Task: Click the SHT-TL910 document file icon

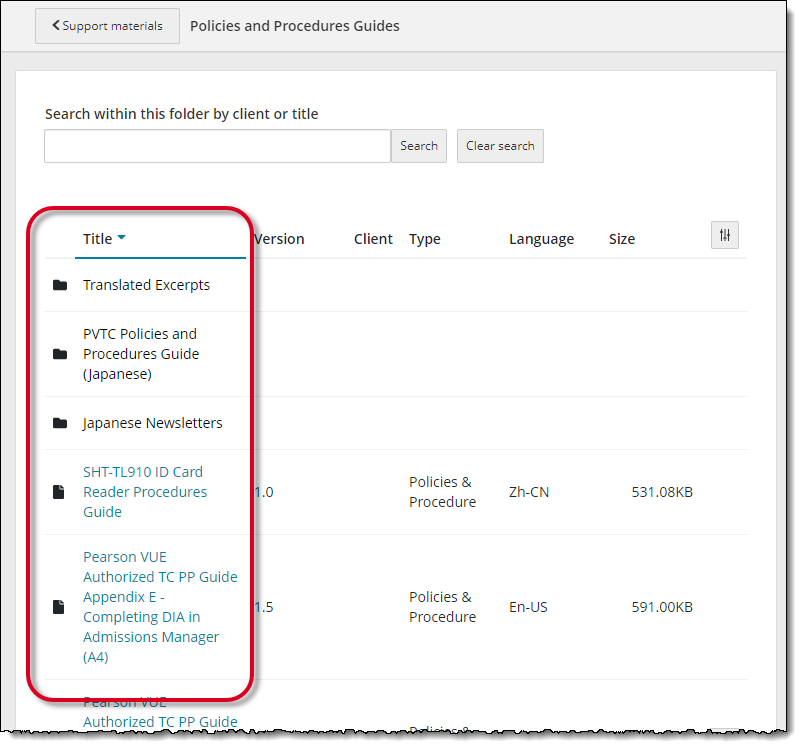Action: (60, 492)
